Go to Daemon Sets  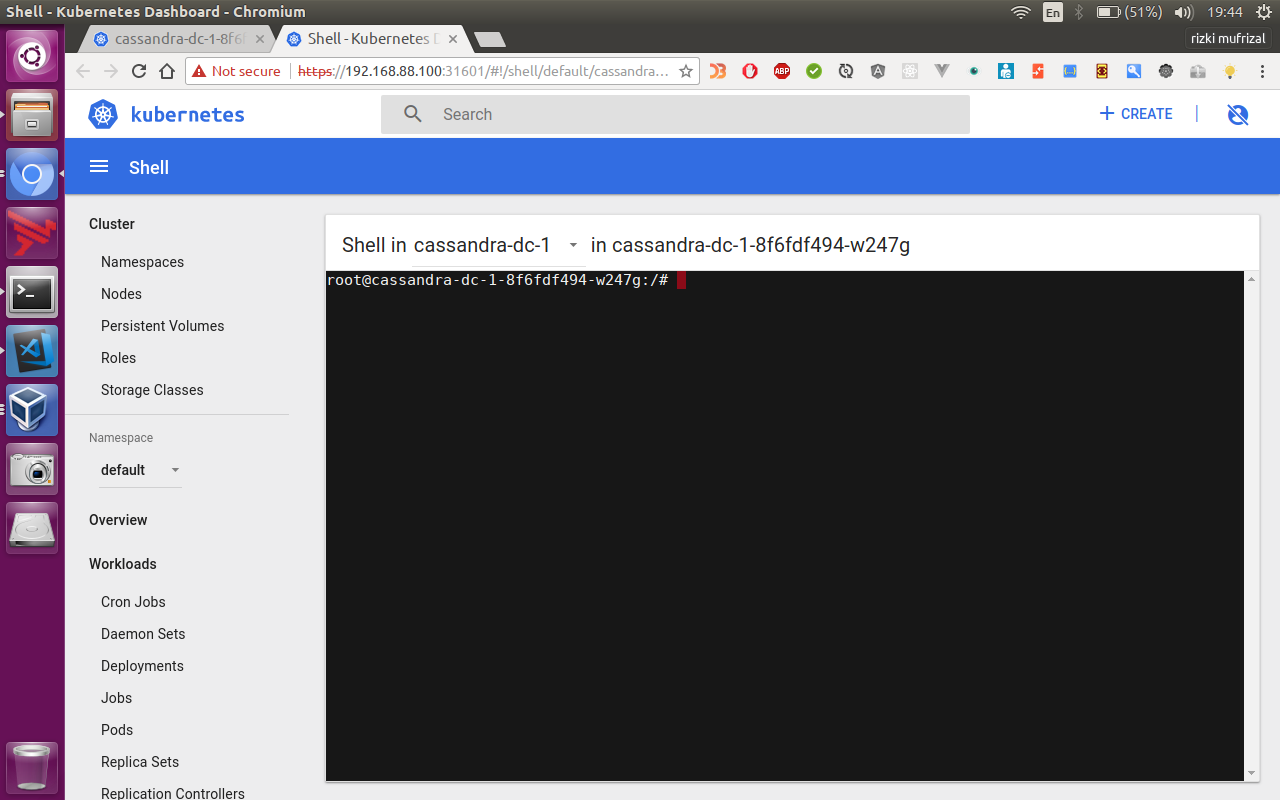tap(143, 634)
